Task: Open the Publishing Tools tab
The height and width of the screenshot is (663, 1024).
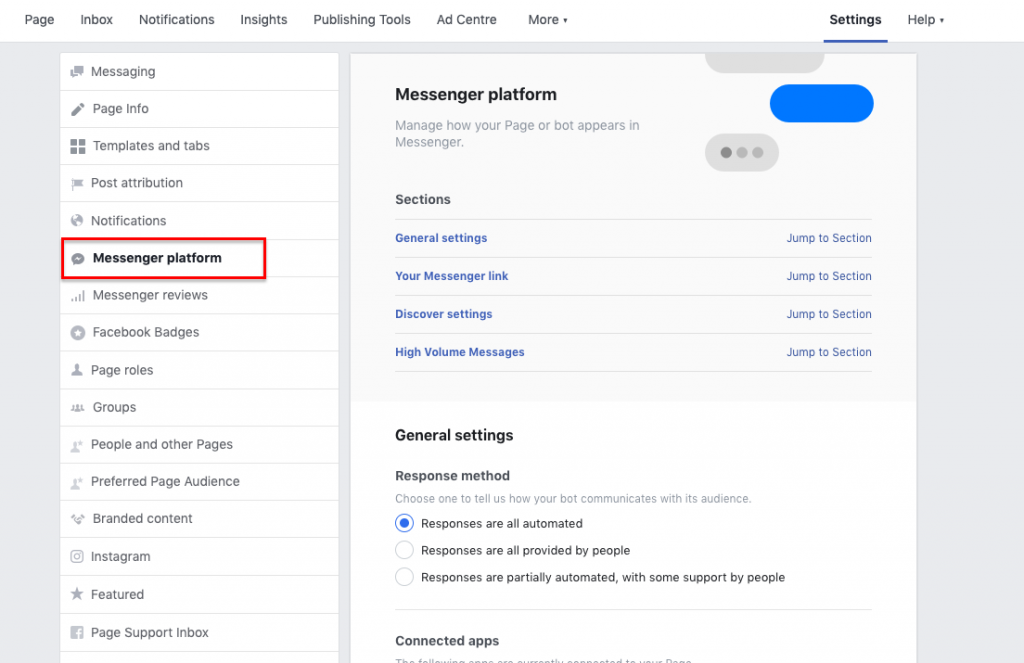Action: (362, 20)
